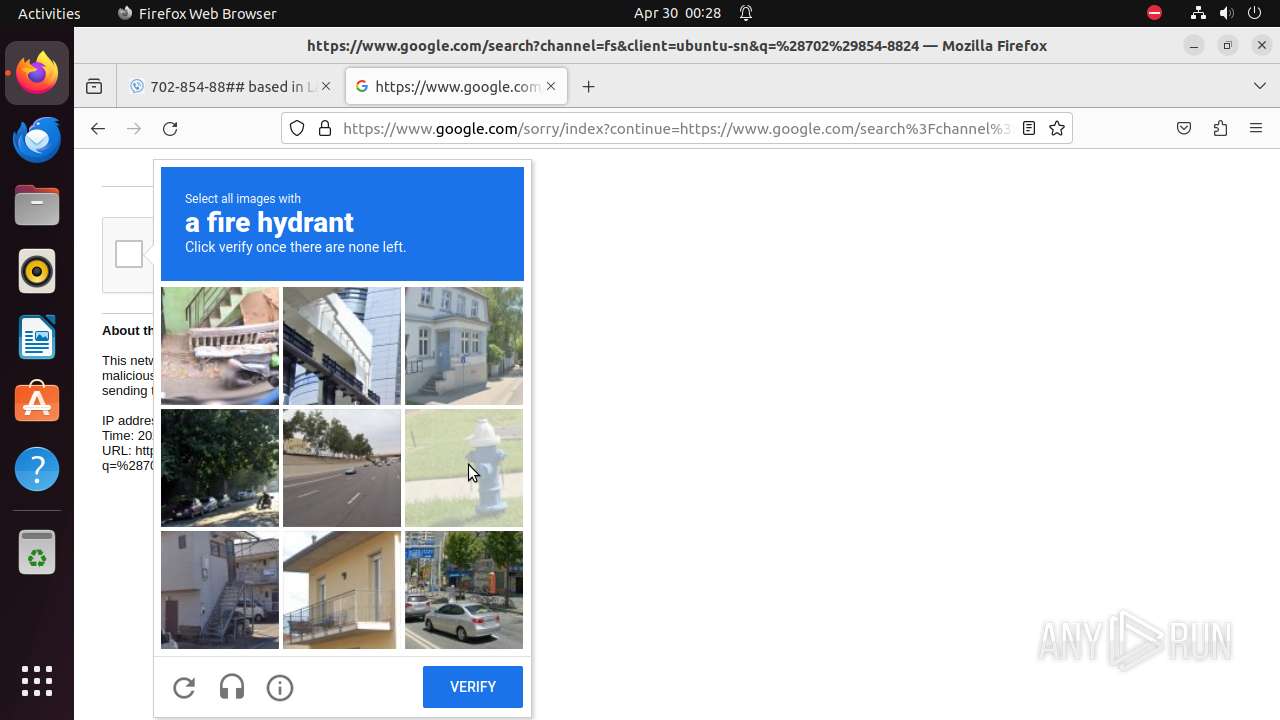Tick the I'm not a robot checkbox
Viewport: 1280px width, 720px height.
point(129,255)
